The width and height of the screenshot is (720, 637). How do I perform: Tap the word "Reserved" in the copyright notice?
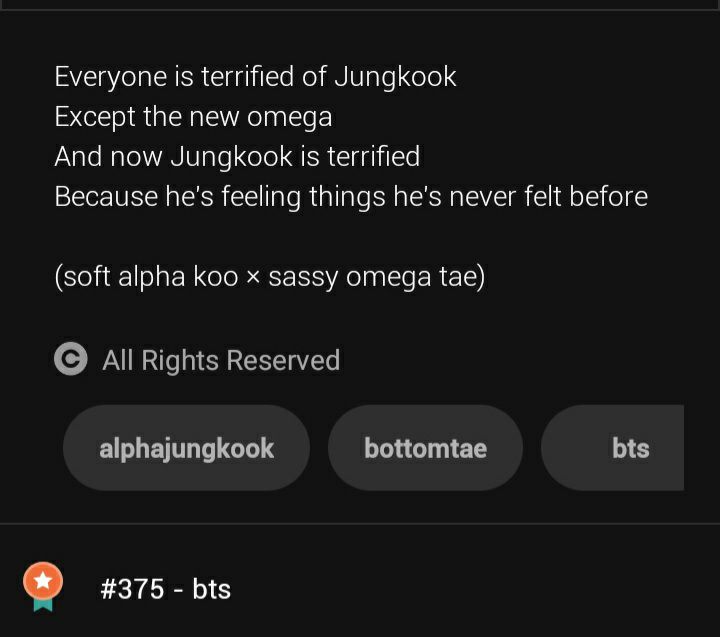(283, 360)
